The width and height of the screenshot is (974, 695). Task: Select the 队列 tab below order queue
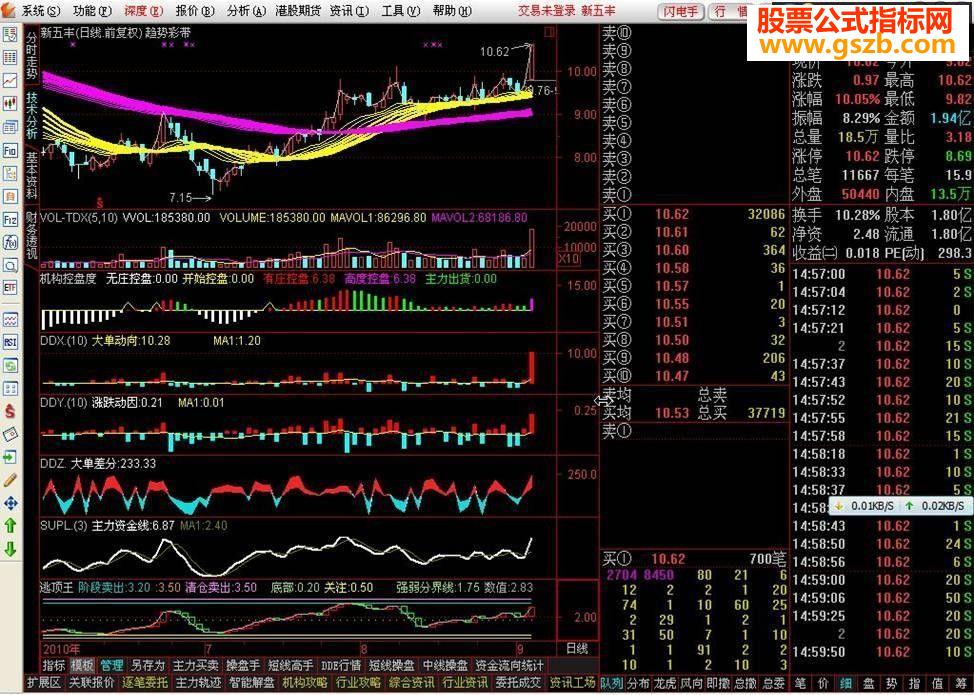pos(612,683)
